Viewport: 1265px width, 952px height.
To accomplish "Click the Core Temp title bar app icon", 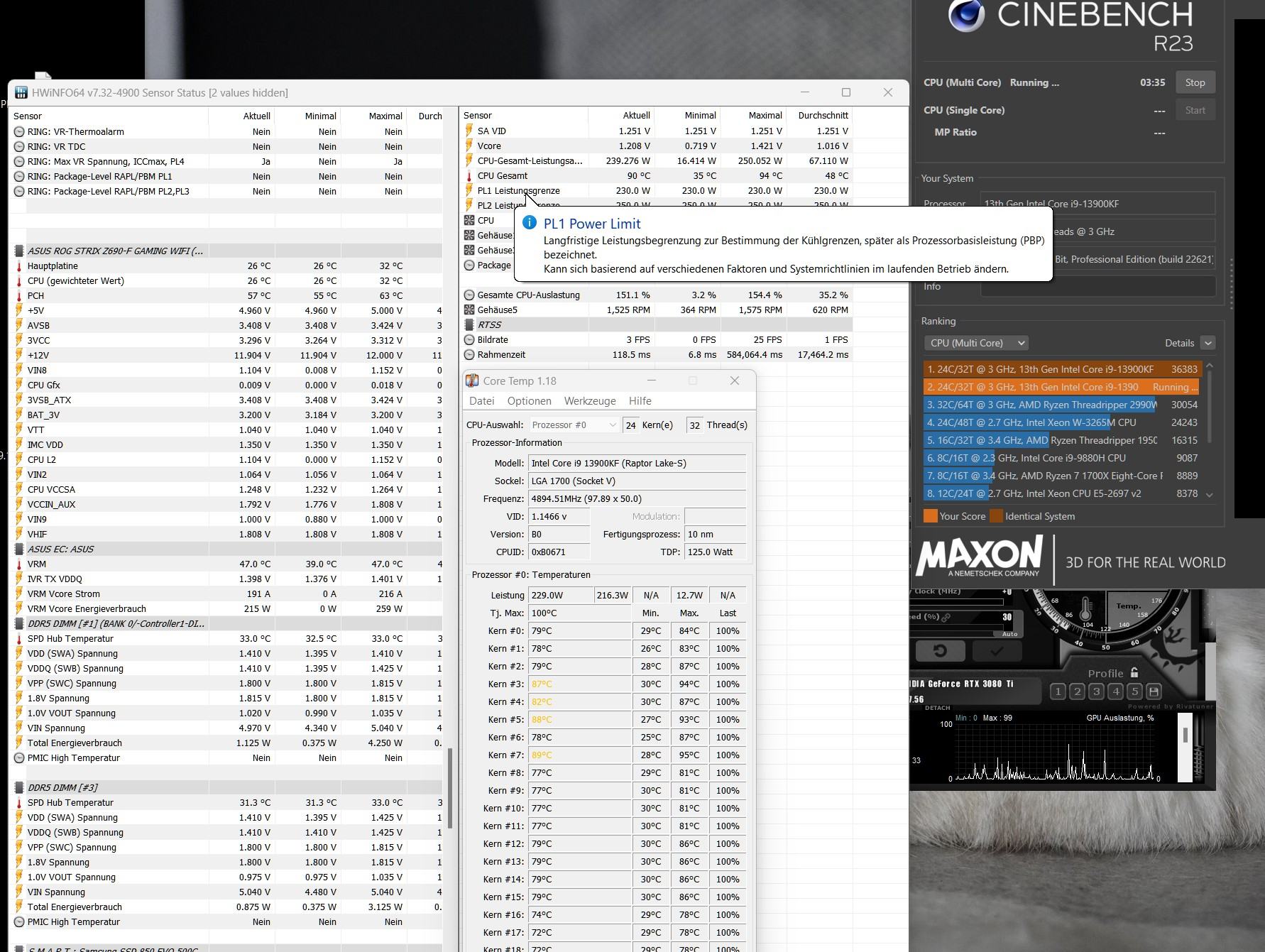I will [x=472, y=381].
